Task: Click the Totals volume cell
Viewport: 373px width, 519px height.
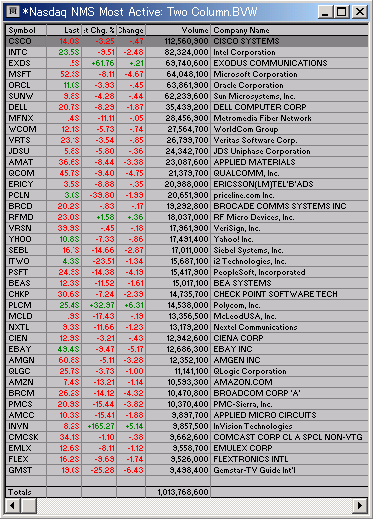Action: pyautogui.click(x=178, y=492)
